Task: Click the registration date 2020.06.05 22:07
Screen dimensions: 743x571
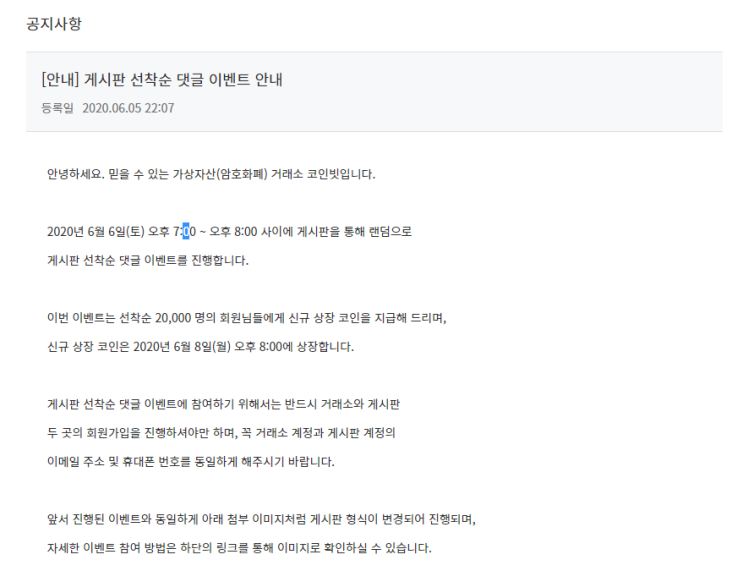Action: (x=128, y=108)
